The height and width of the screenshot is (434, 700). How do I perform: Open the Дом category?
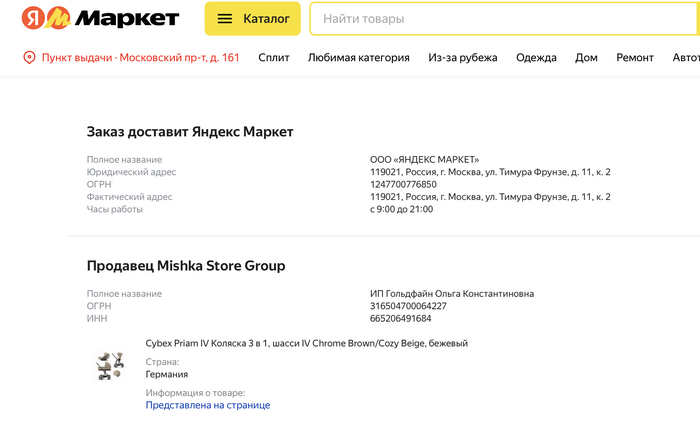586,58
